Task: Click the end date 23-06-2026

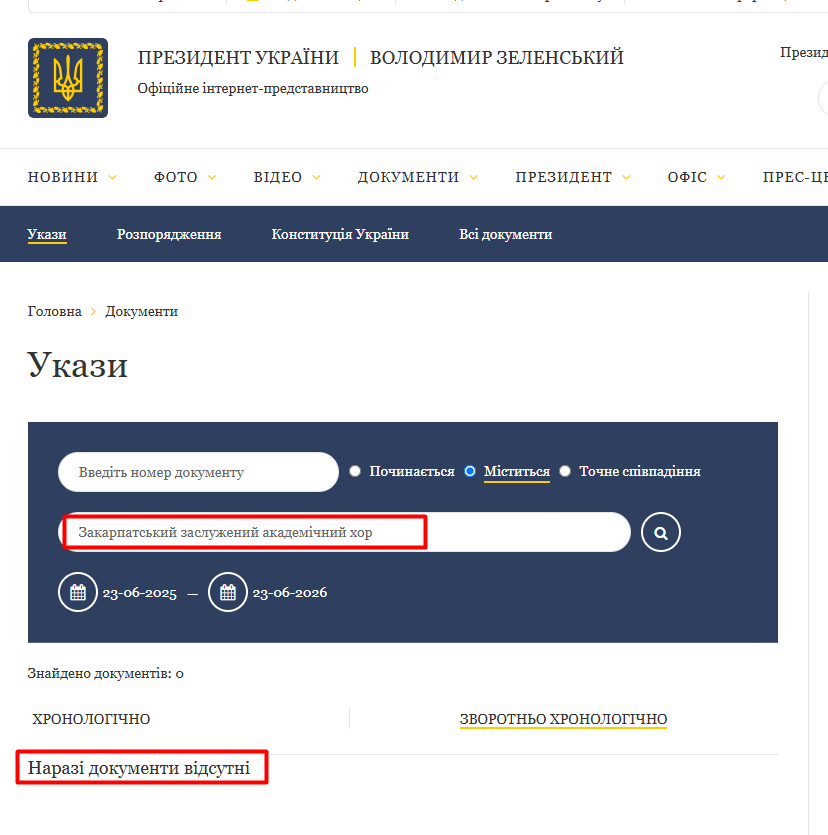Action: pyautogui.click(x=290, y=593)
